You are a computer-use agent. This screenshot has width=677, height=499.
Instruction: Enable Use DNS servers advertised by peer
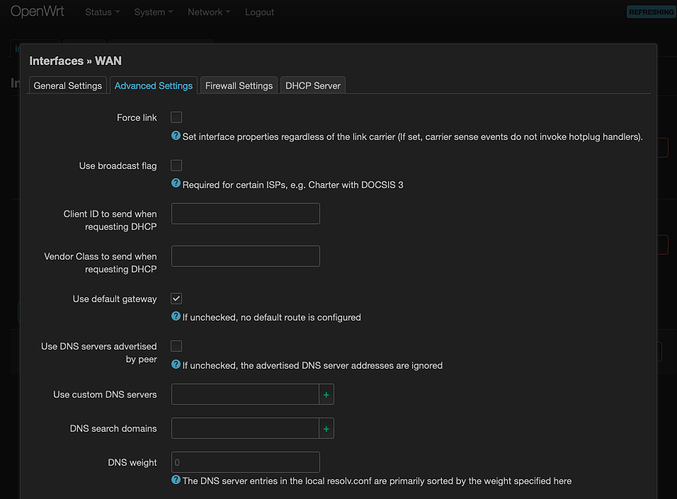tap(176, 346)
